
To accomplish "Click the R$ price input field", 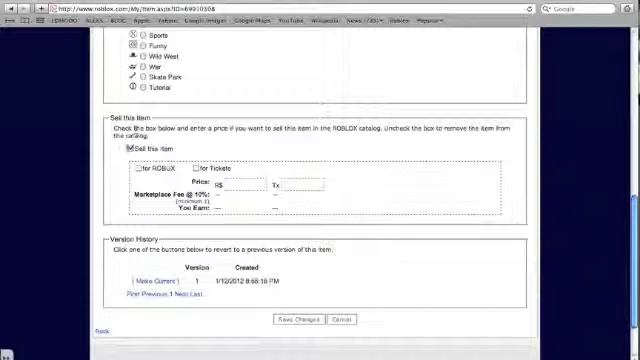I will [x=245, y=184].
